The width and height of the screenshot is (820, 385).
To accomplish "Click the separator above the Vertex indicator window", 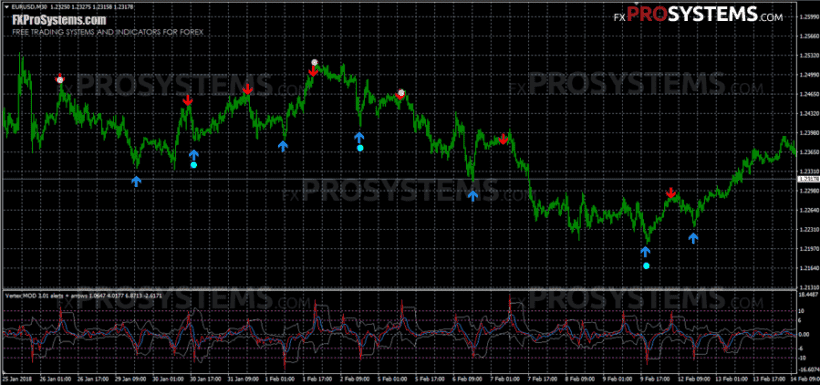I will pyautogui.click(x=398, y=289).
